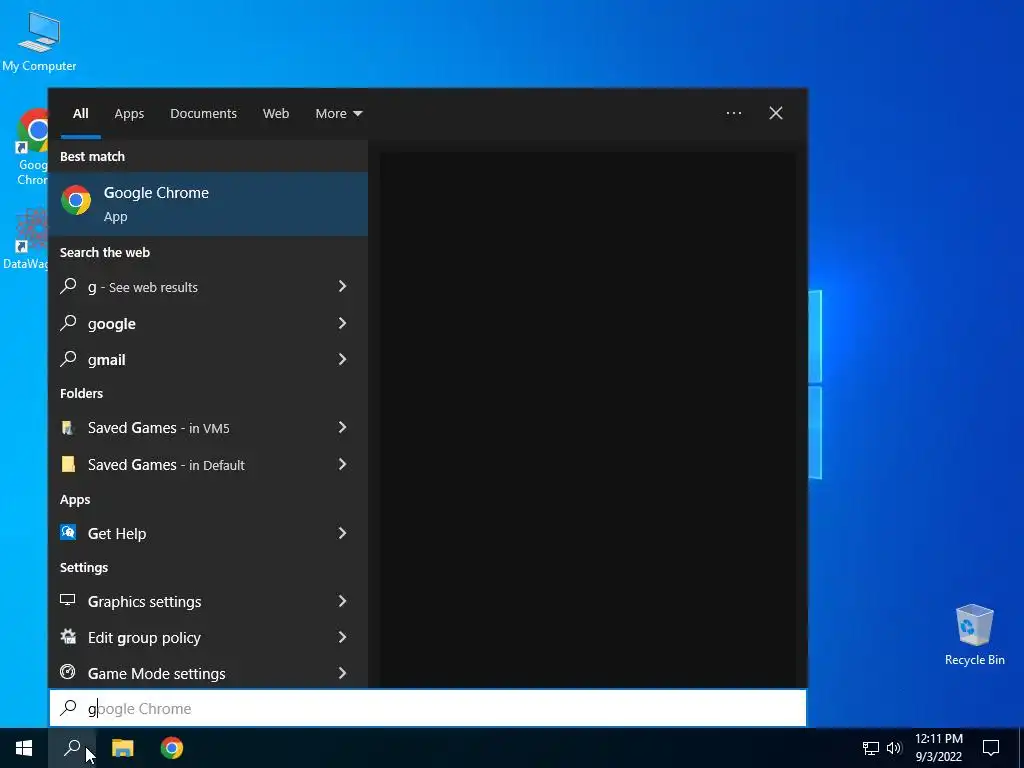
Task: Open 'Graphics settings' result
Action: click(x=208, y=601)
